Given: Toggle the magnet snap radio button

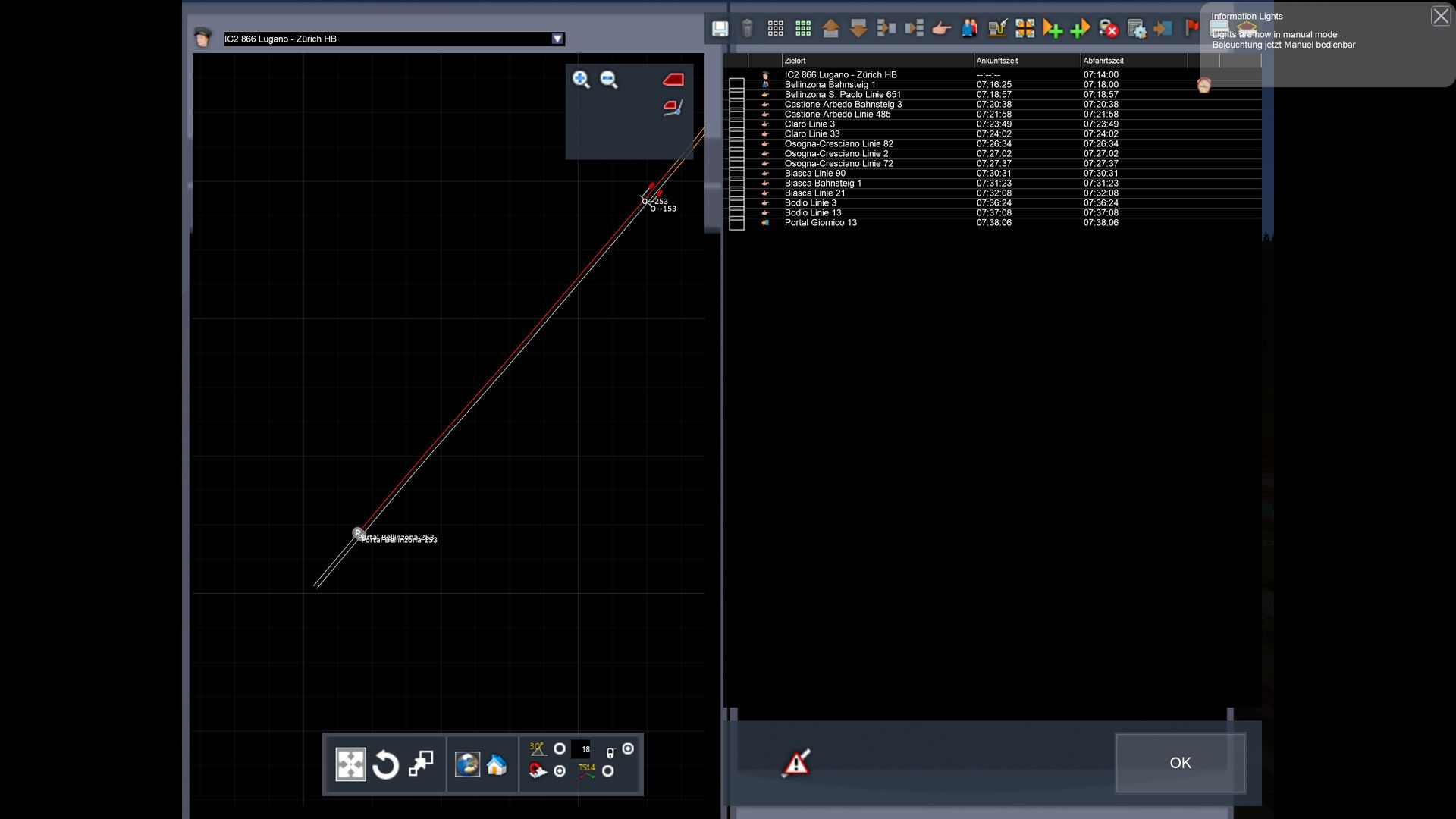Looking at the screenshot, I should pyautogui.click(x=560, y=771).
